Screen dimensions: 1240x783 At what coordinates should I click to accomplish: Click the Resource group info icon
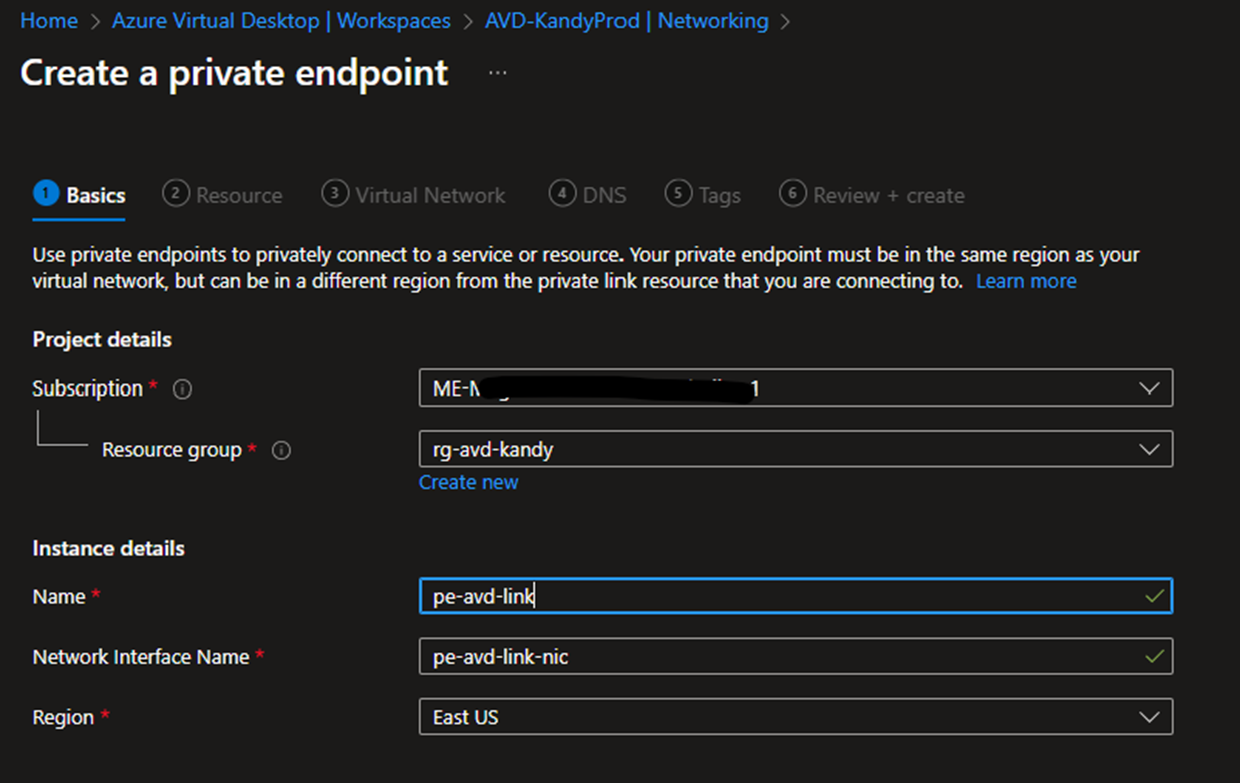[281, 451]
